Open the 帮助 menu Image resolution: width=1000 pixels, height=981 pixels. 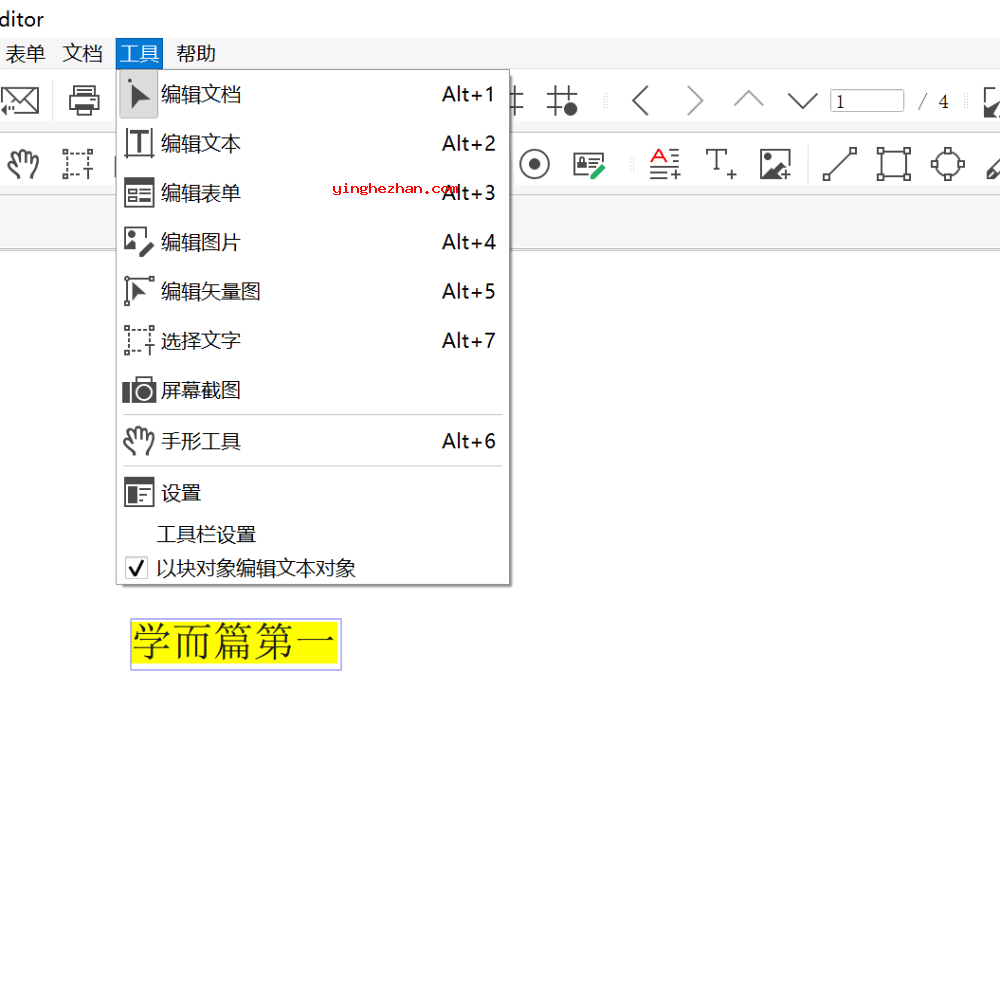point(196,54)
